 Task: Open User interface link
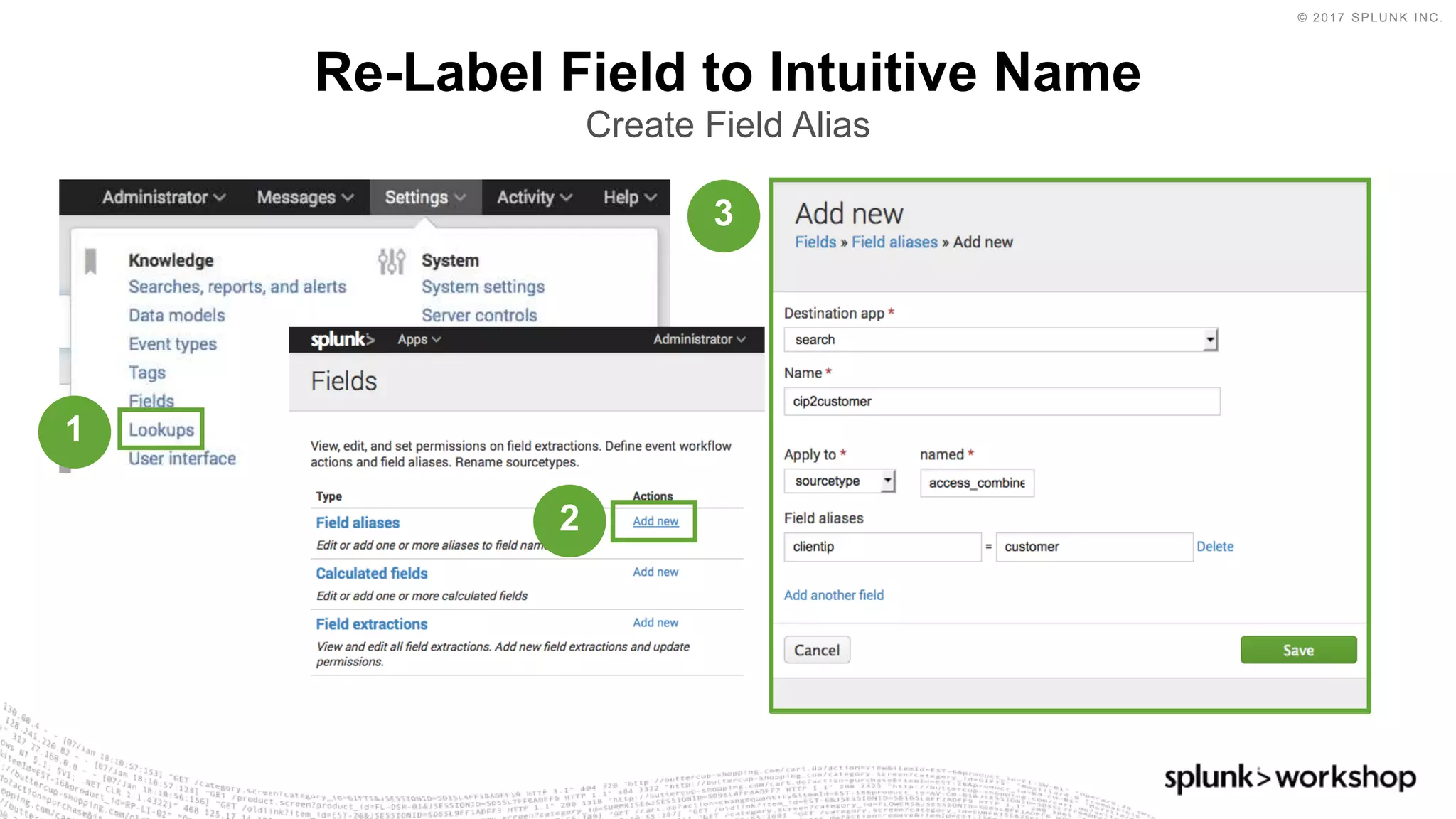[x=182, y=459]
